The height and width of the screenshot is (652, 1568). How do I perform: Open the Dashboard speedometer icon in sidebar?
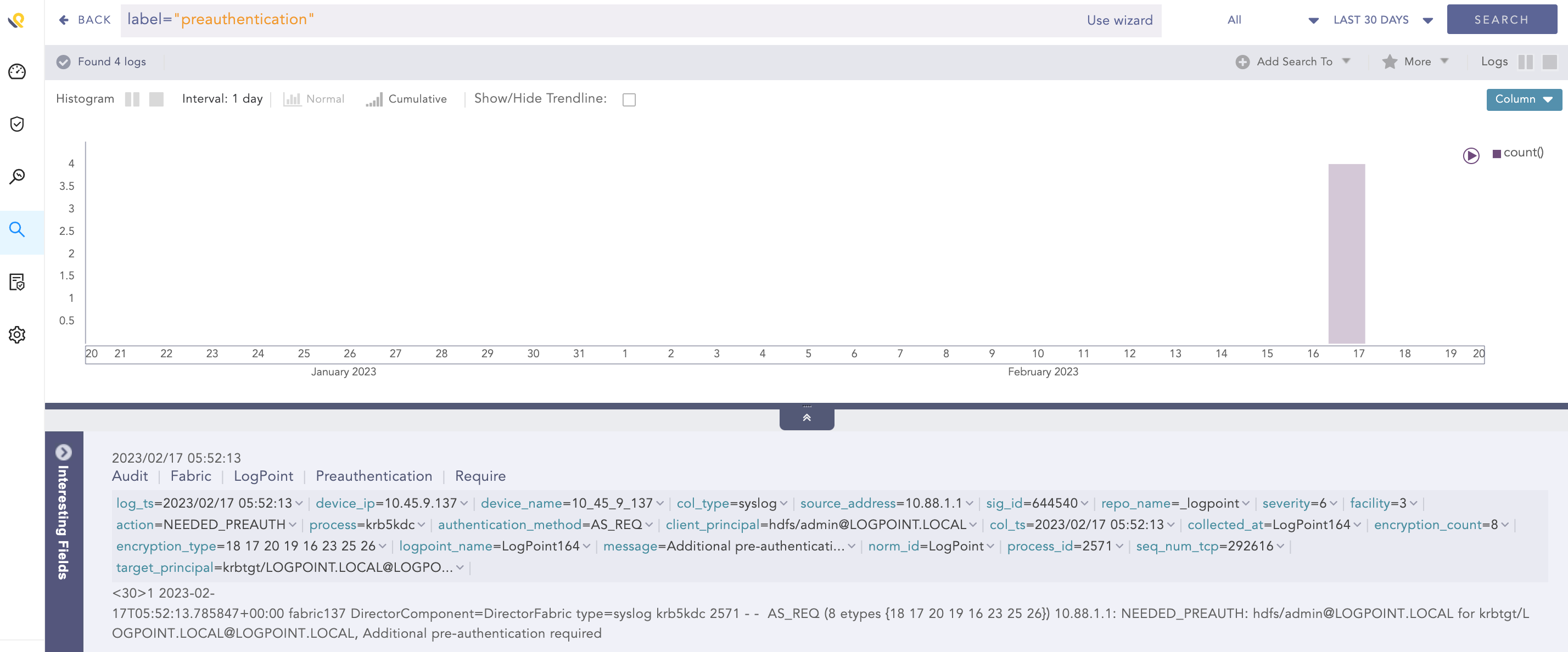point(17,71)
